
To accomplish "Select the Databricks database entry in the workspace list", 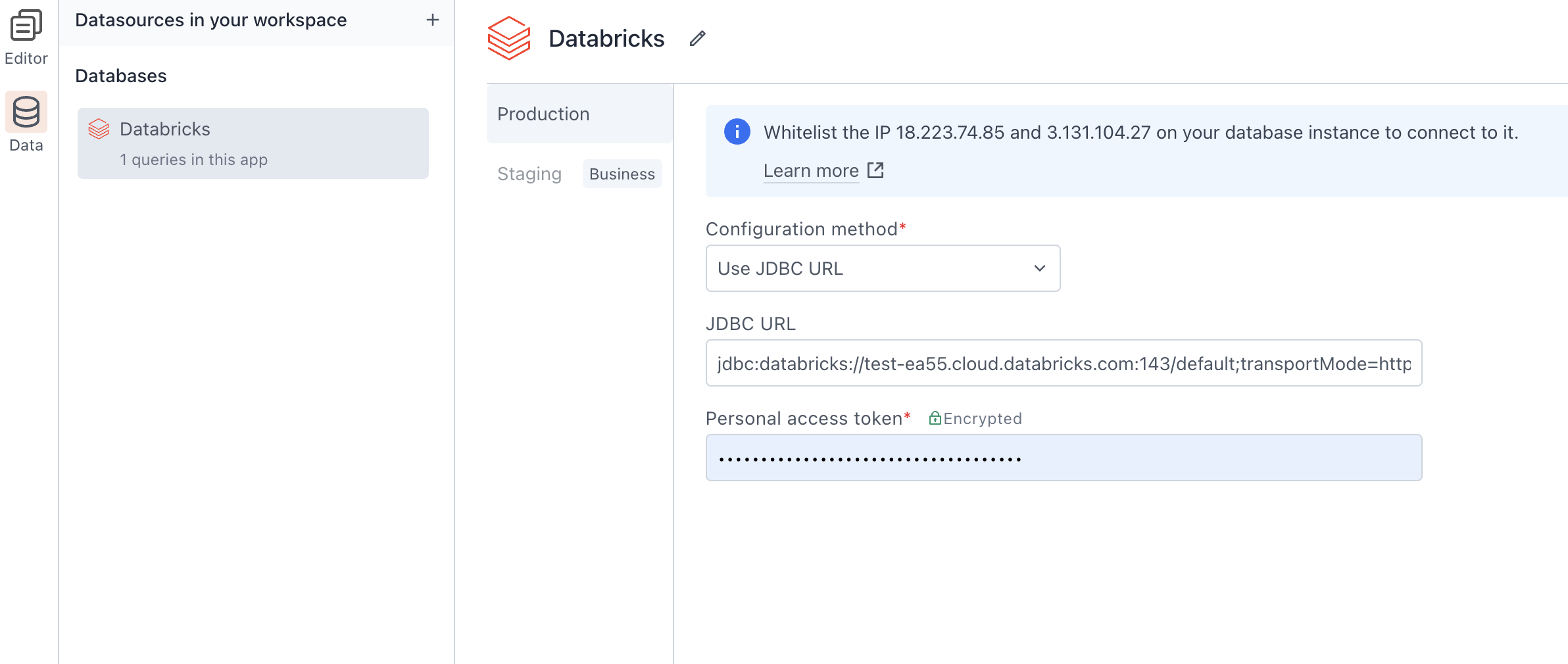I will [x=253, y=143].
